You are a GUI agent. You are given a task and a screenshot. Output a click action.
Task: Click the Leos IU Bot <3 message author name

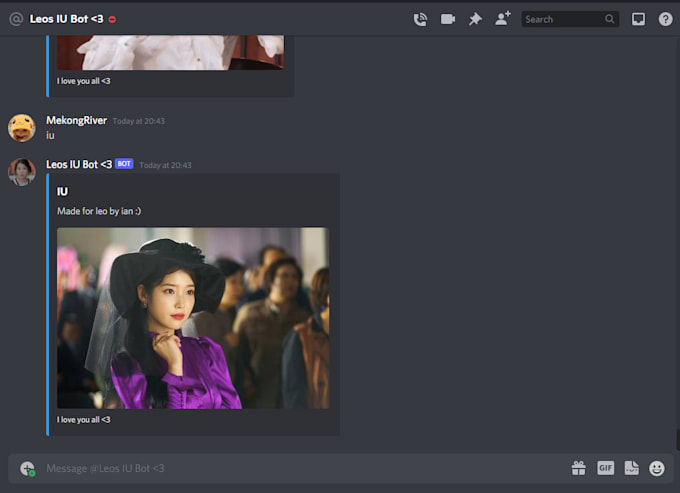point(79,165)
